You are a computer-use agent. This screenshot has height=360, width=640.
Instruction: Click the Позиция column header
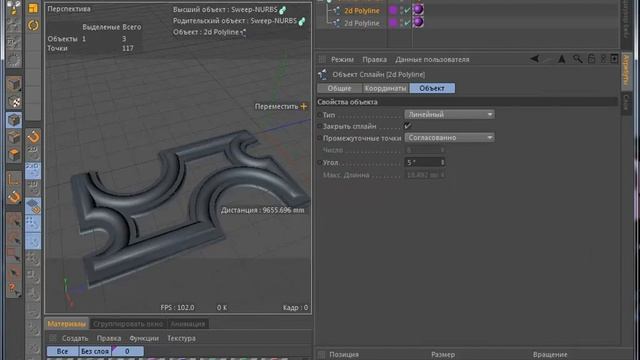(344, 355)
